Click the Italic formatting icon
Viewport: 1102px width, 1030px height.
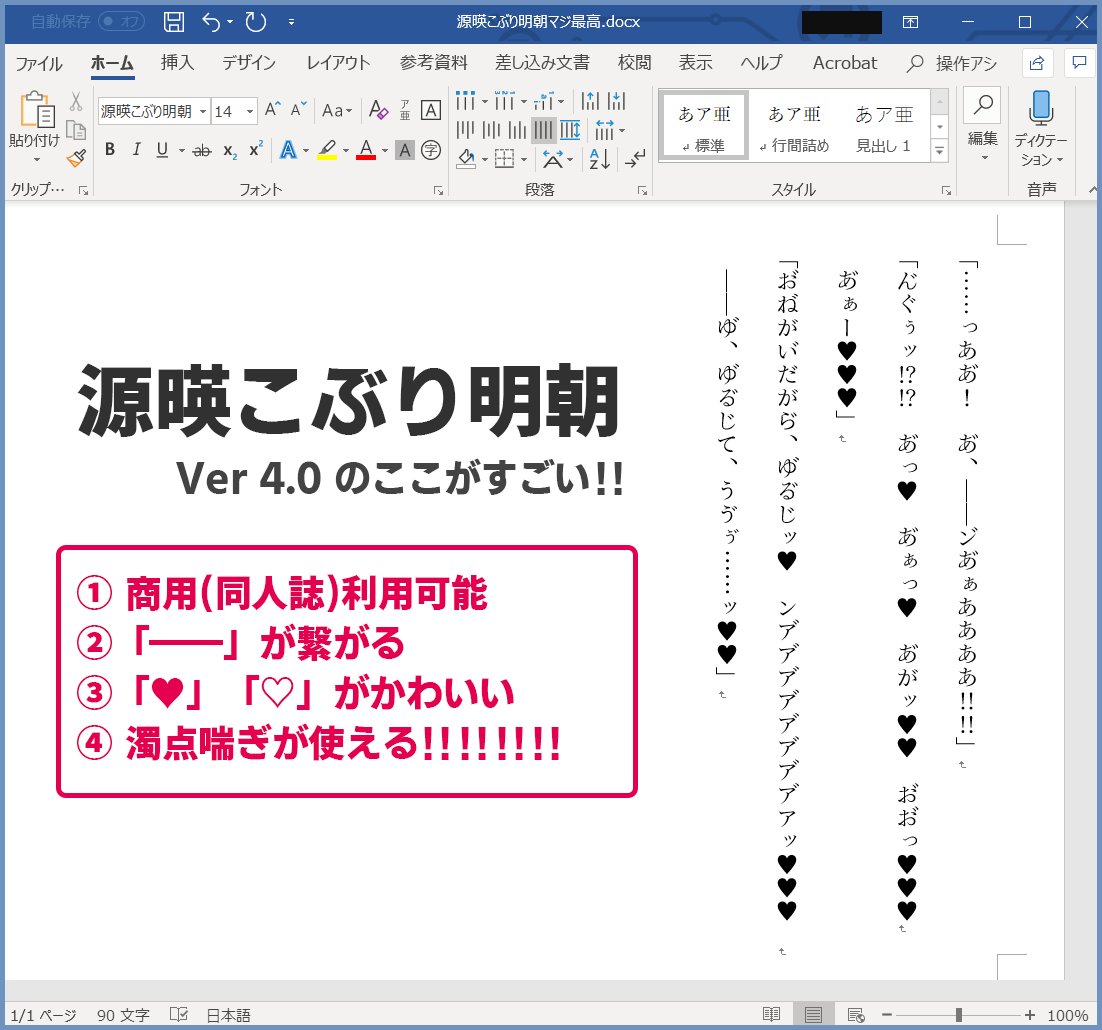click(136, 150)
